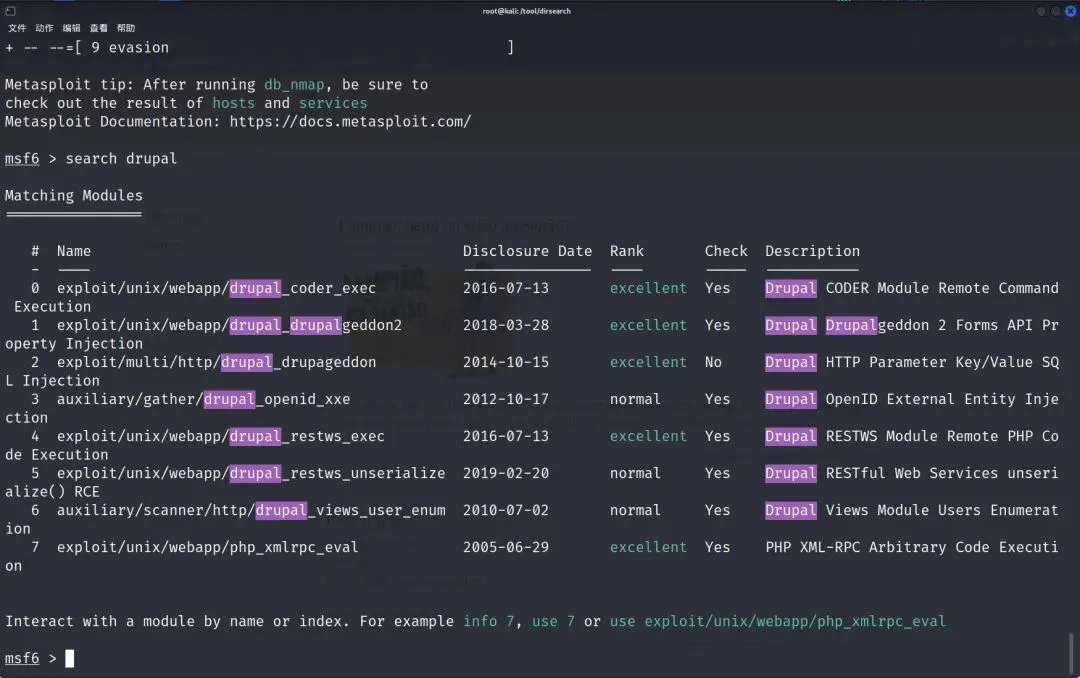Click 'normal' rank of the drupal_openid_xxe row
Viewport: 1080px width, 678px height.
[x=635, y=400]
